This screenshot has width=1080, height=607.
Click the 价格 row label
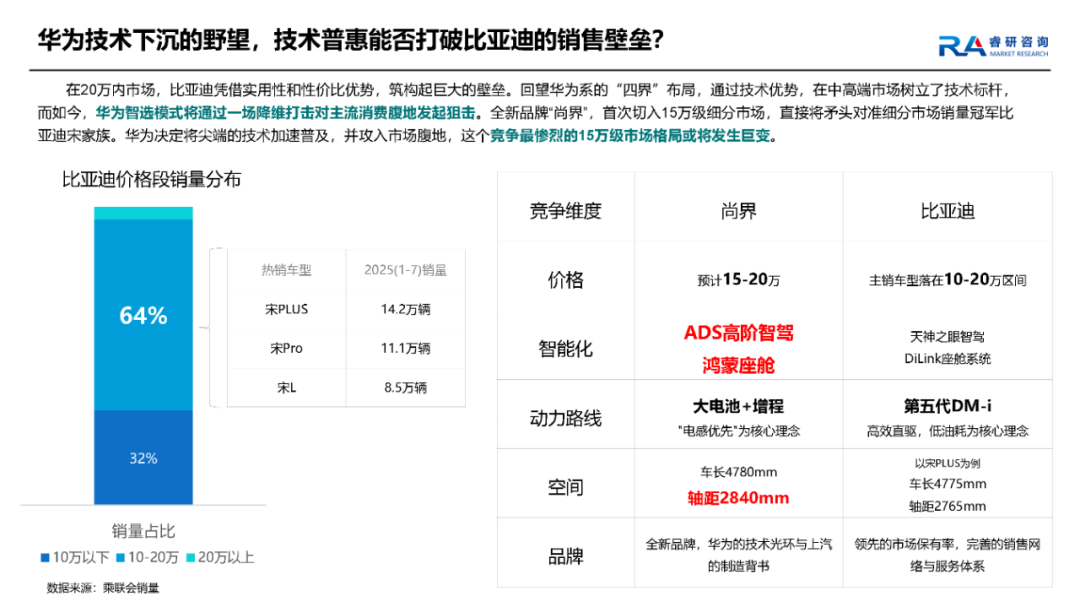click(x=565, y=280)
